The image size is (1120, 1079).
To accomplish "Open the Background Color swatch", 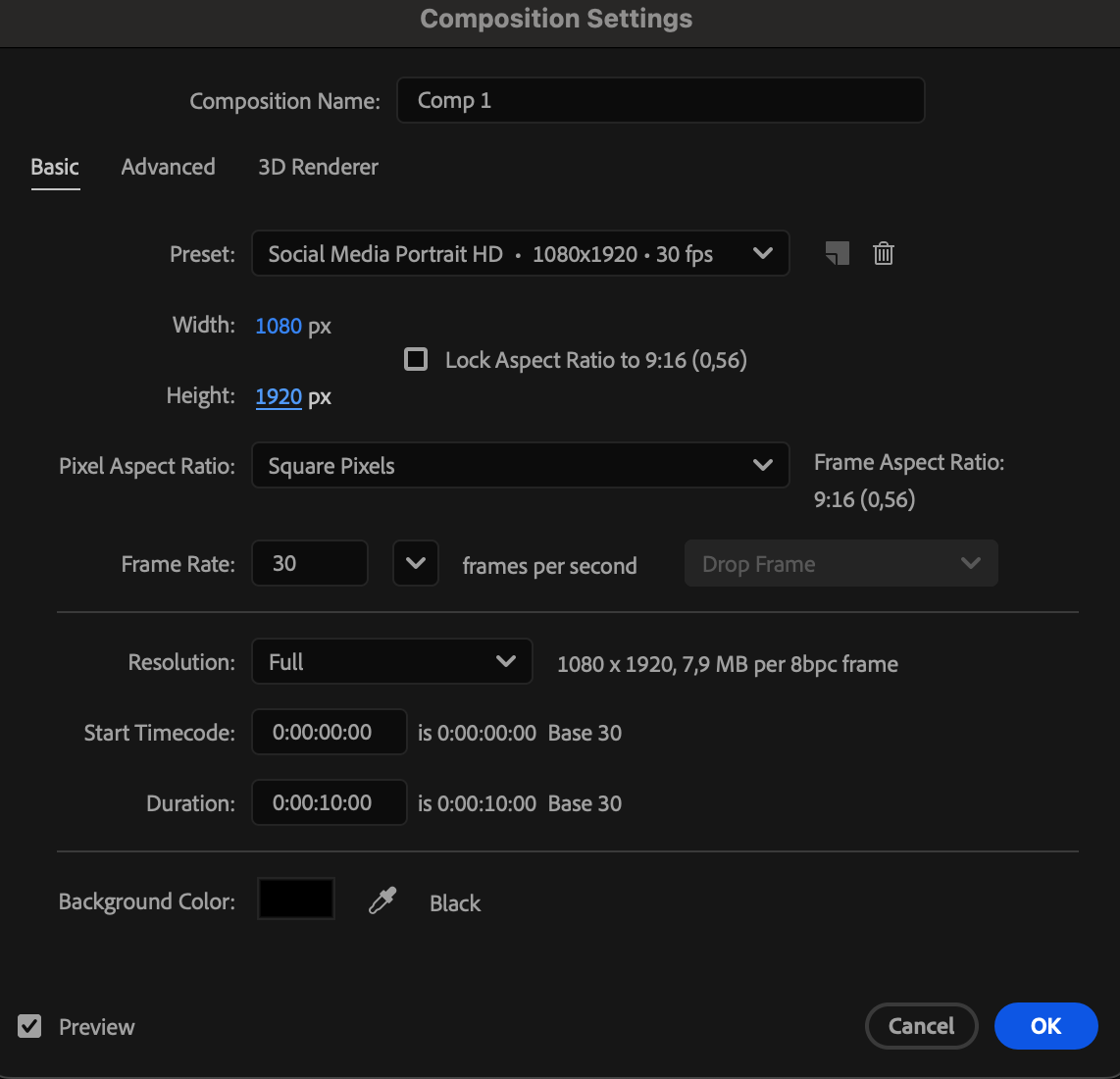I will point(296,899).
